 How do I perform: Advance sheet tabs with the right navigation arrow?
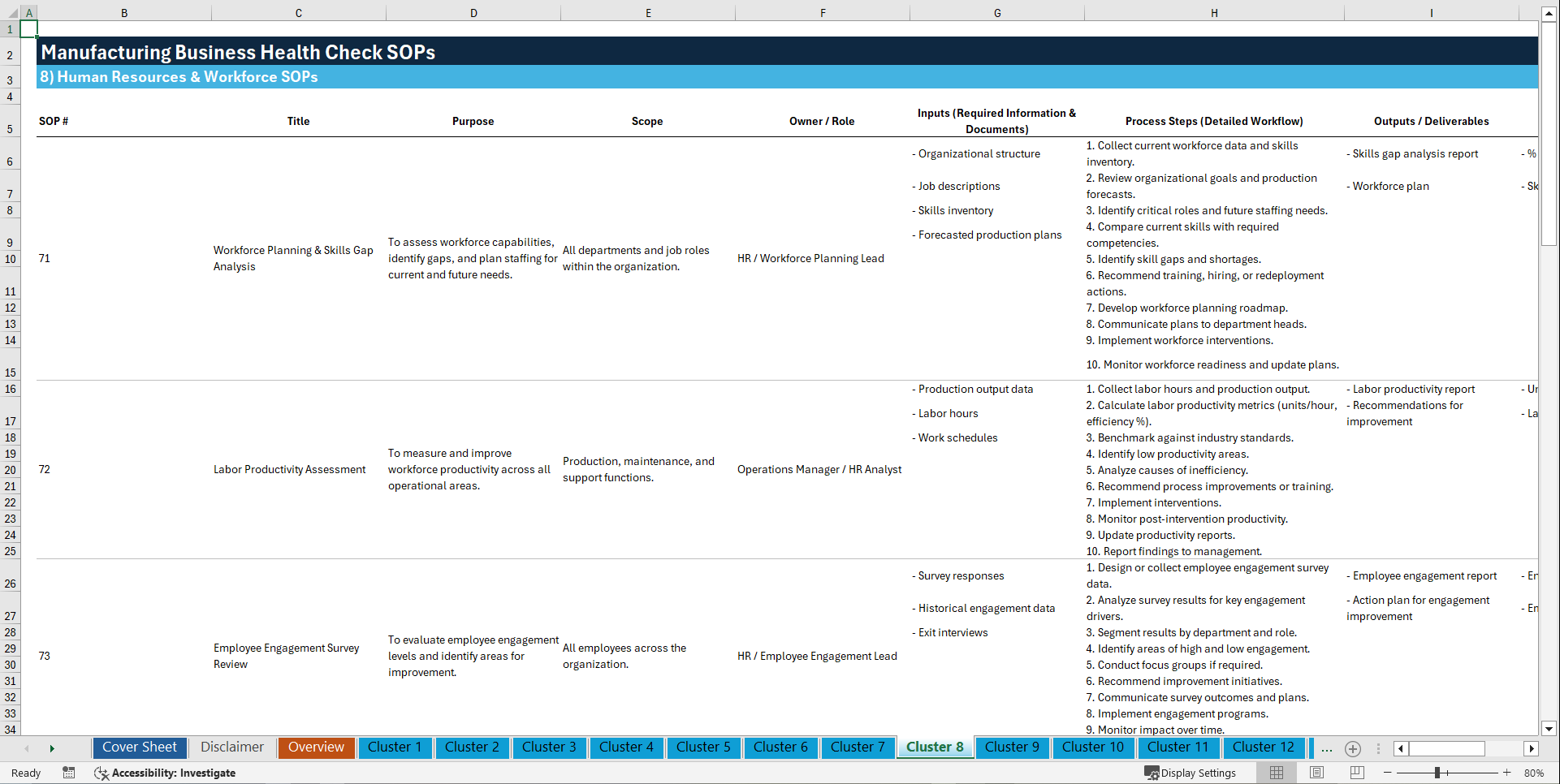(x=52, y=748)
